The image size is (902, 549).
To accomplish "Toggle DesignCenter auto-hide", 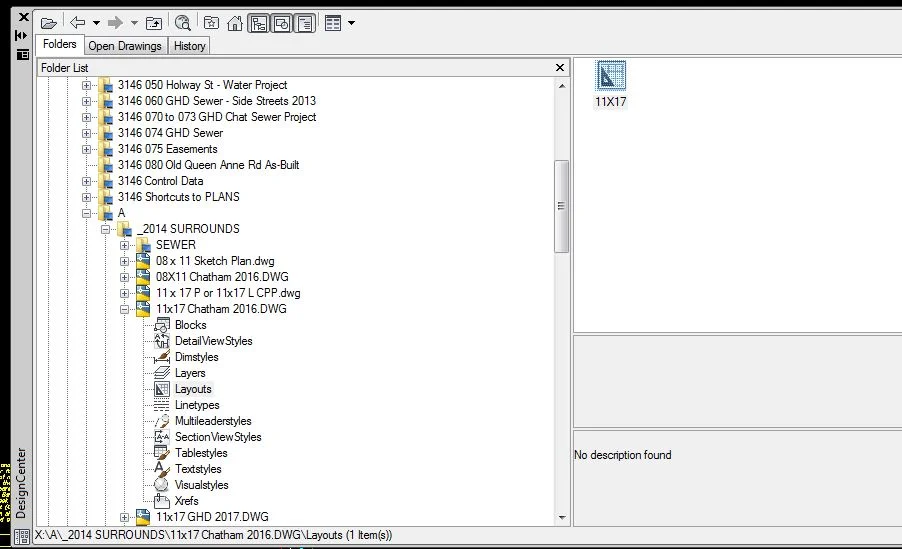I will point(22,36).
